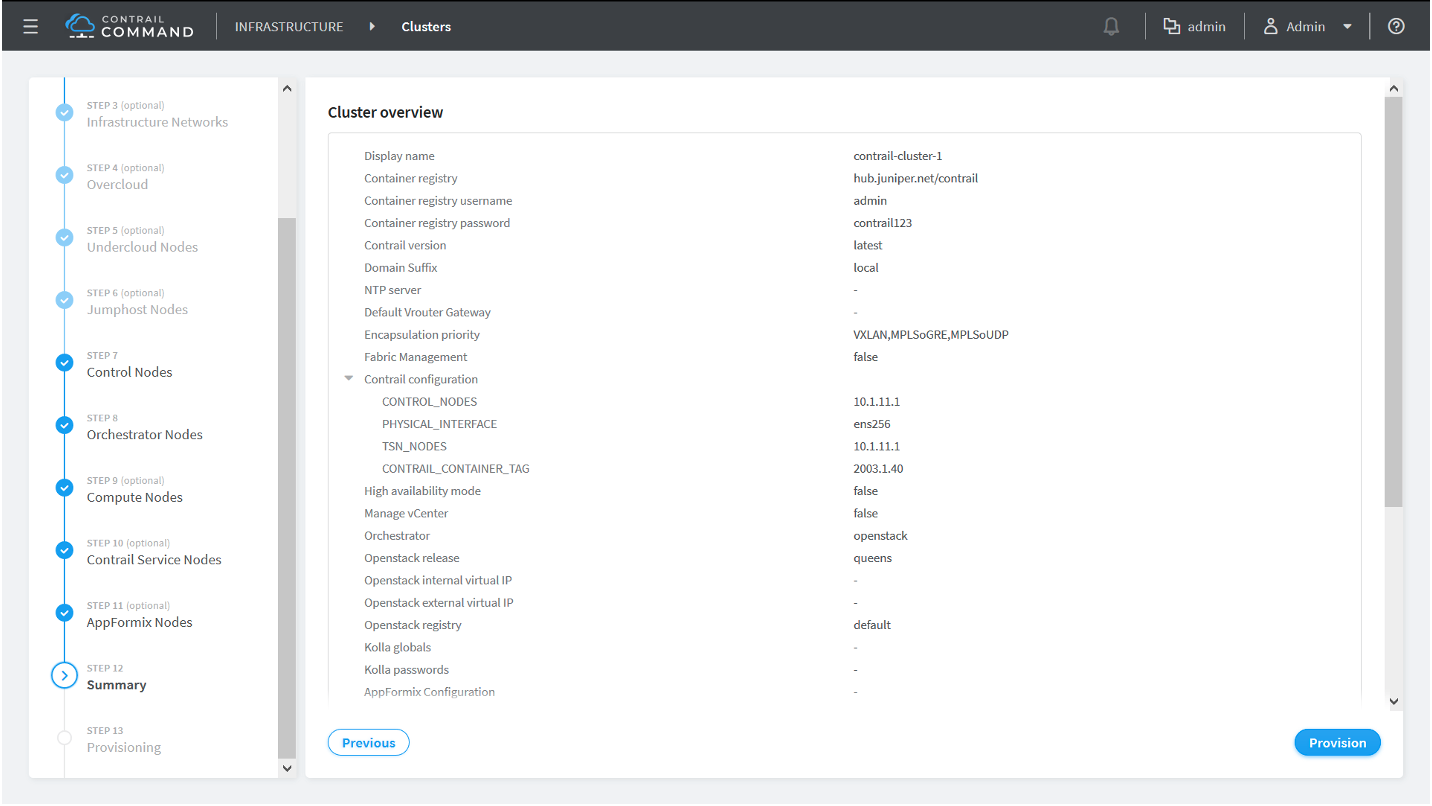Click the Previous button
The height and width of the screenshot is (806, 1432).
click(x=368, y=743)
